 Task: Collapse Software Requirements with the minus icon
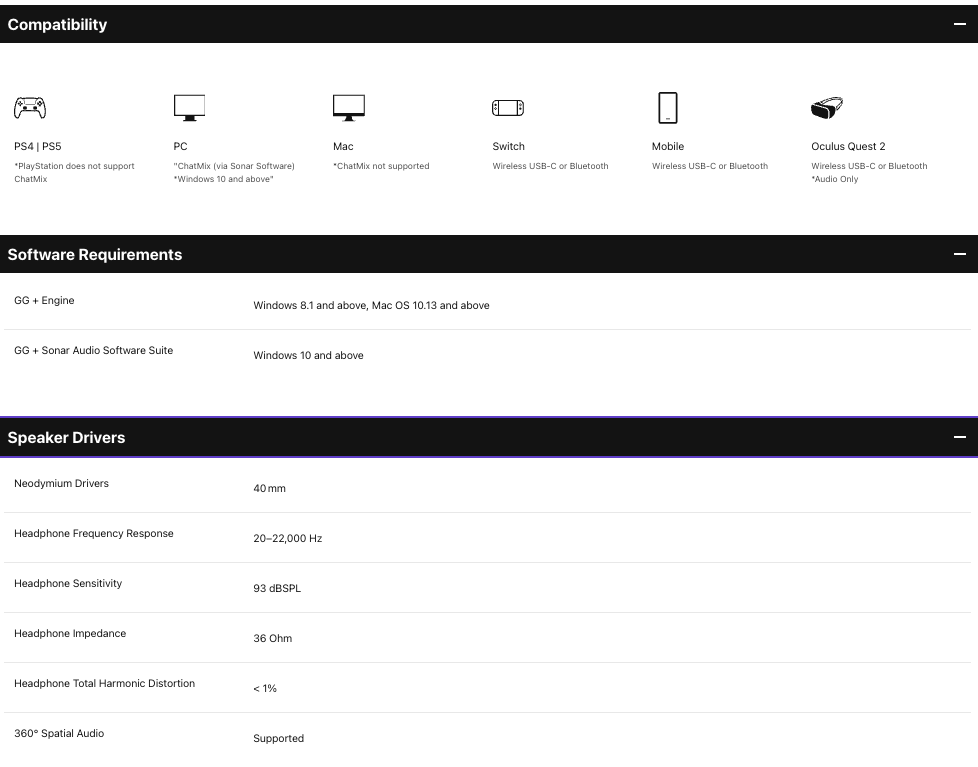[x=960, y=255]
